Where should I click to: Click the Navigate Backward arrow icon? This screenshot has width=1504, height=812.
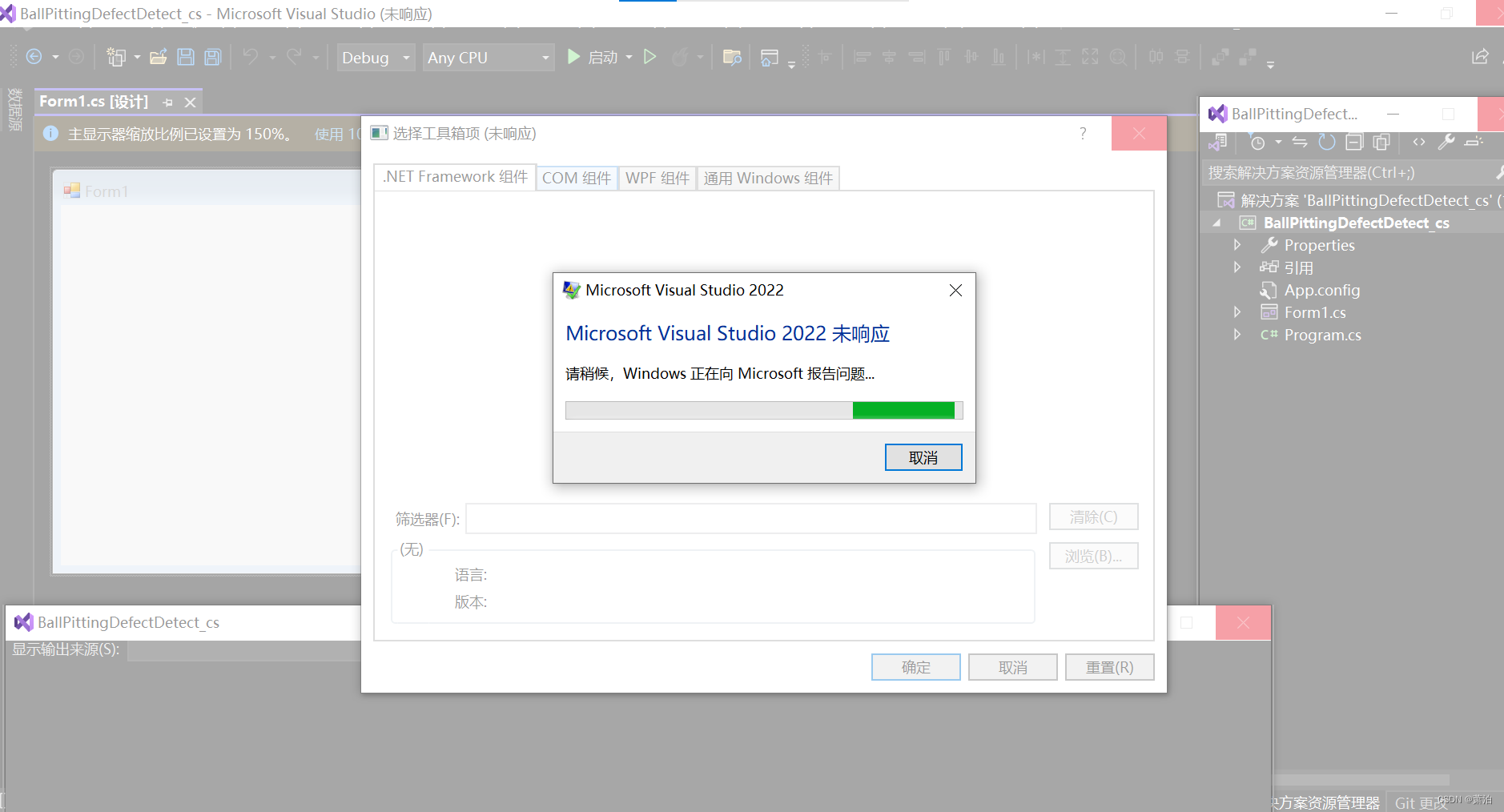34,57
